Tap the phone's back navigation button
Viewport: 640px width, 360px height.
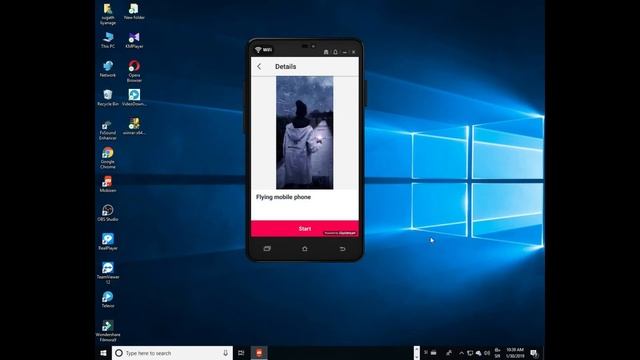342,249
